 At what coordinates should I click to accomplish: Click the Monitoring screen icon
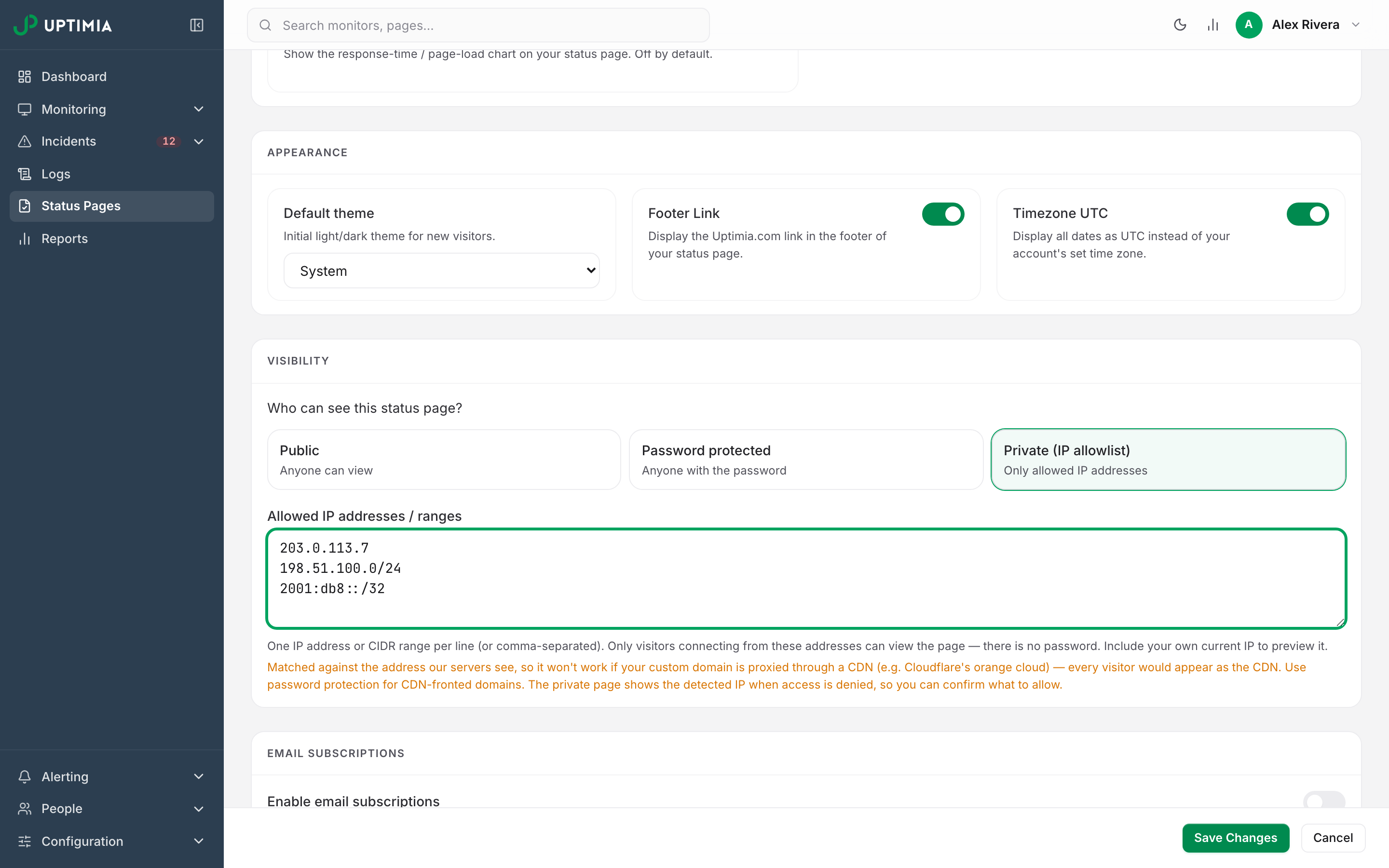tap(24, 109)
